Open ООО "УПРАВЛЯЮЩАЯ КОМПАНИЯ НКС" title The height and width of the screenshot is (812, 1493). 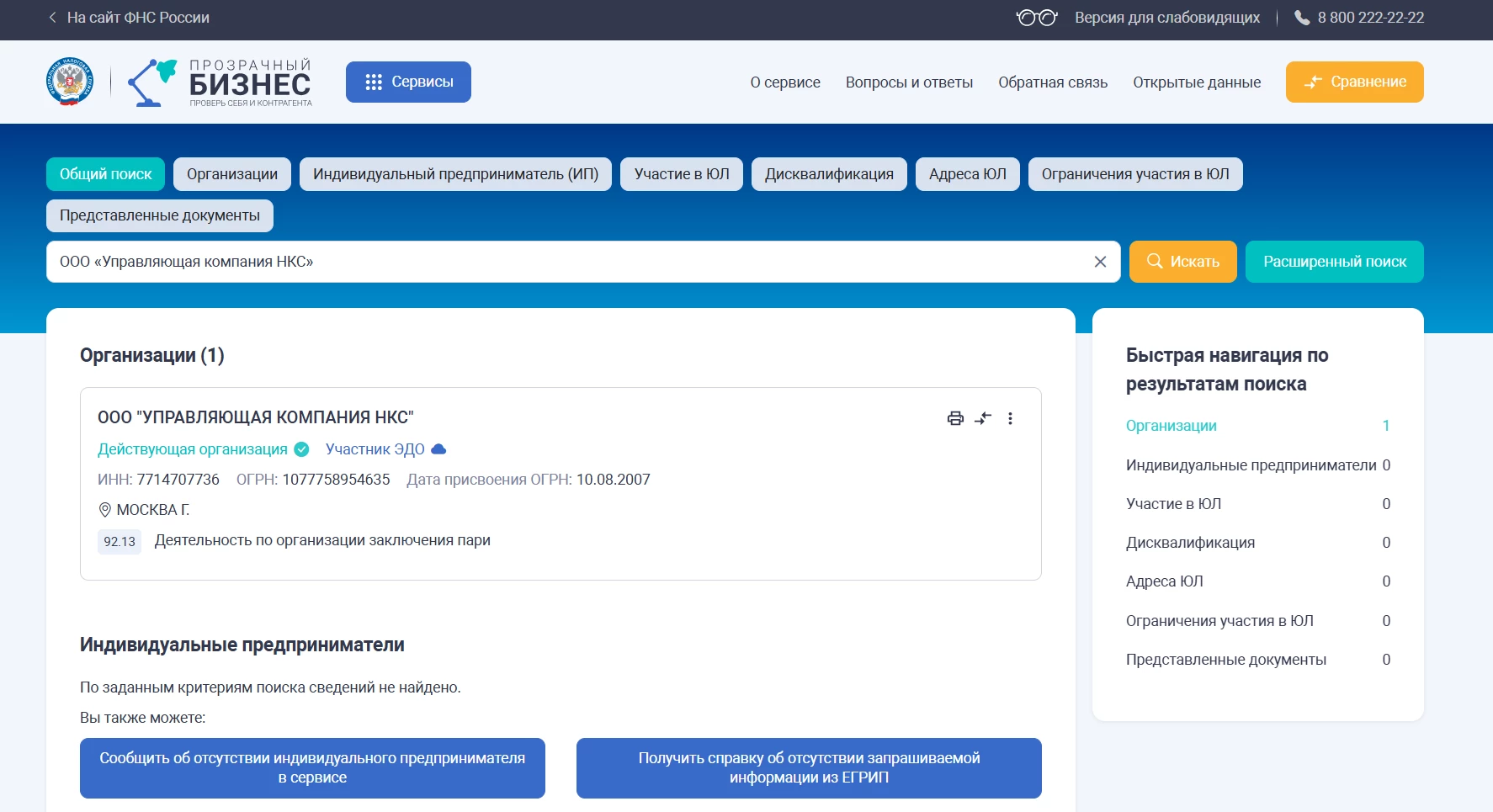click(x=256, y=417)
